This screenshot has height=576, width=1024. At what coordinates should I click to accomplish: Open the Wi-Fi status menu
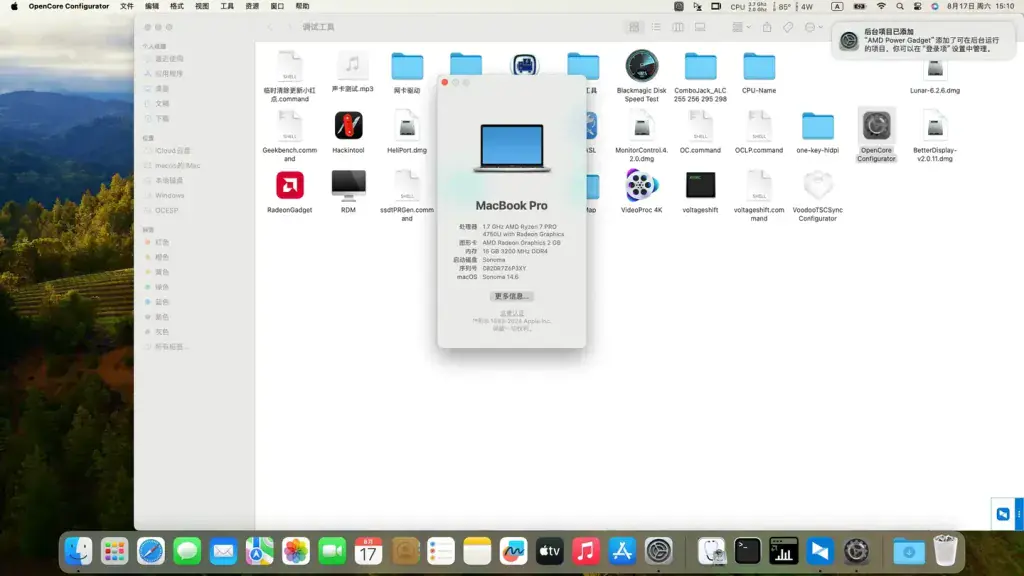tap(881, 7)
